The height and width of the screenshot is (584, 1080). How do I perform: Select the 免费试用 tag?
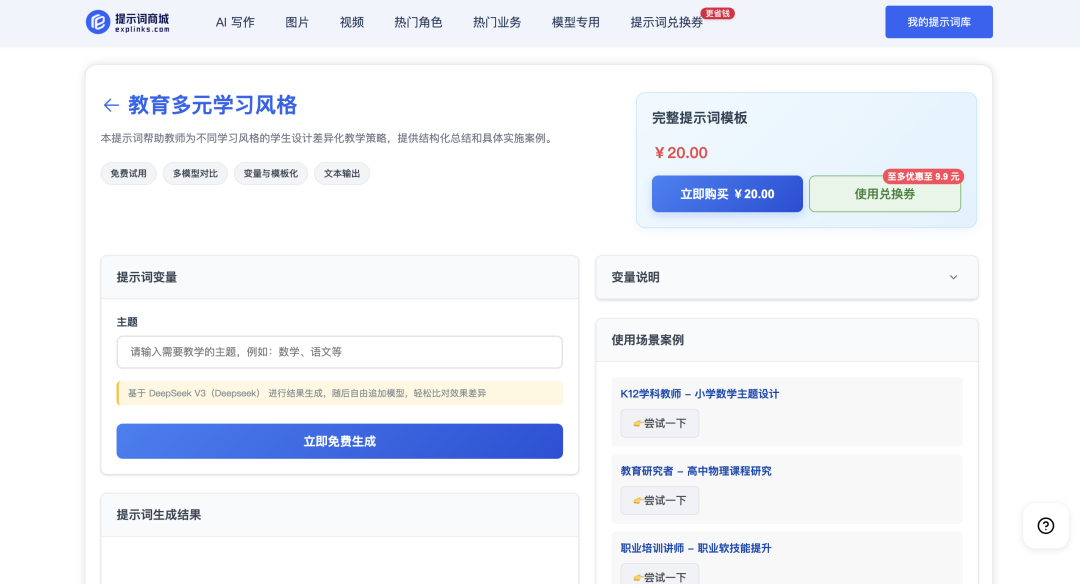tap(128, 173)
